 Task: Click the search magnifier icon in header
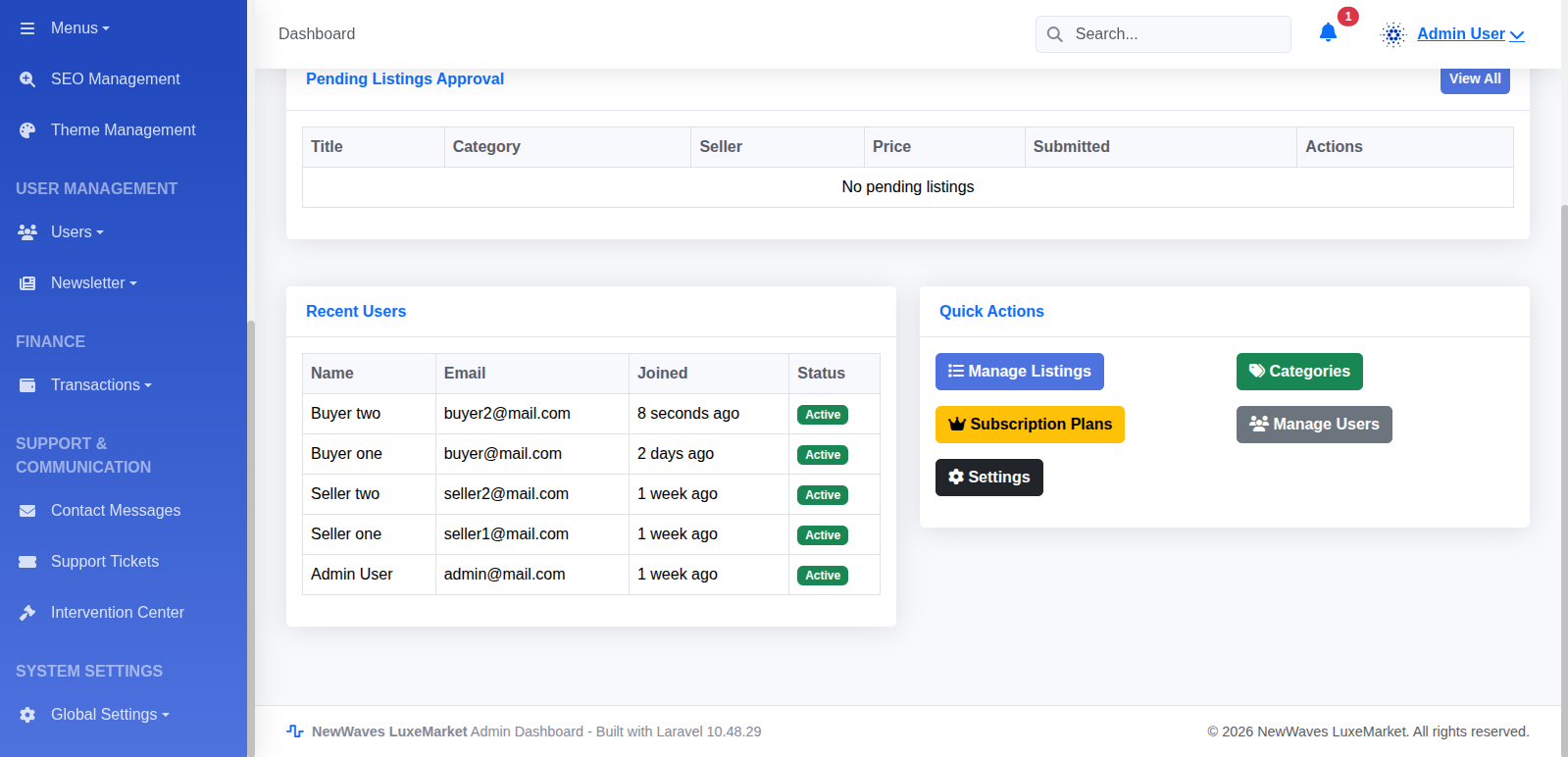(x=1055, y=34)
